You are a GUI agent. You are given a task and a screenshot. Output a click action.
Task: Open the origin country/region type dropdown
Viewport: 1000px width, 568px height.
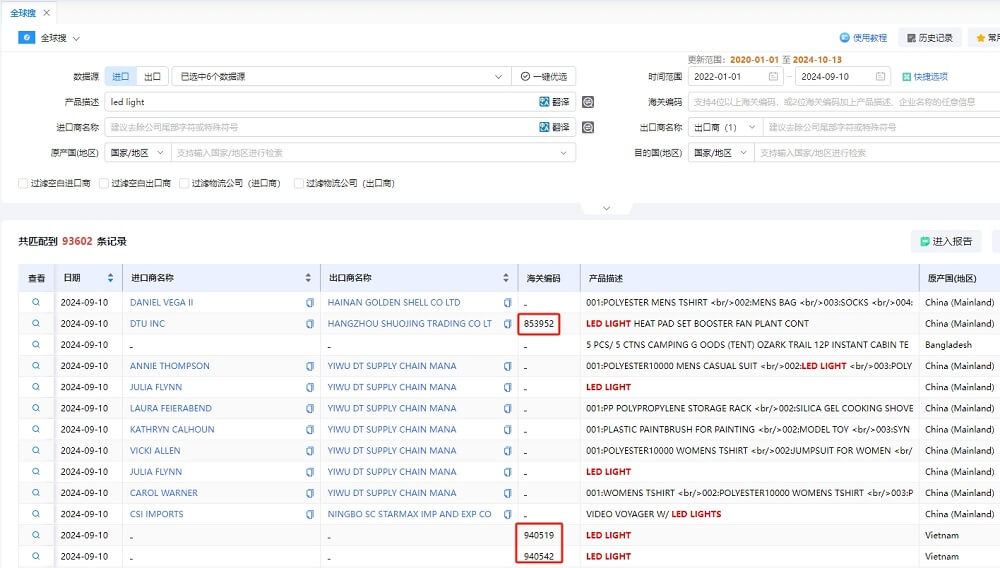coord(139,153)
